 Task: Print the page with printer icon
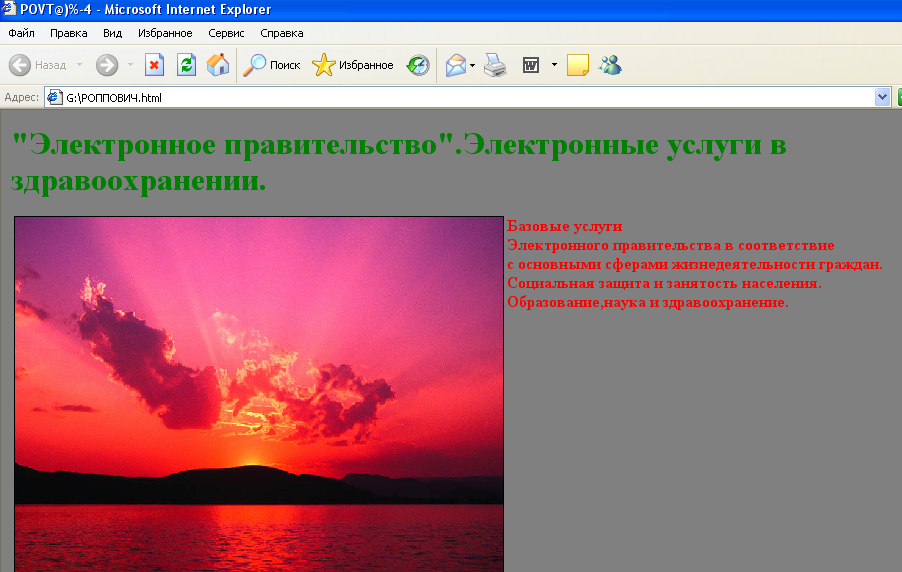[495, 65]
